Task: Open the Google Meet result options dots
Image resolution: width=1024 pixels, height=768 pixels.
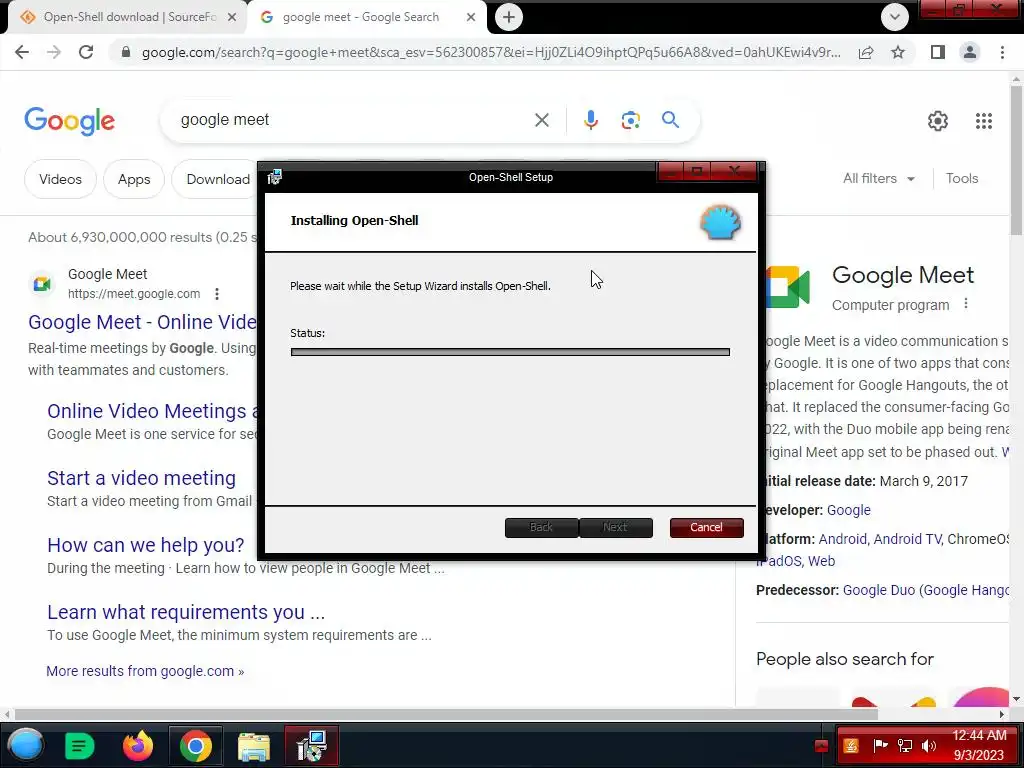Action: coord(217,294)
